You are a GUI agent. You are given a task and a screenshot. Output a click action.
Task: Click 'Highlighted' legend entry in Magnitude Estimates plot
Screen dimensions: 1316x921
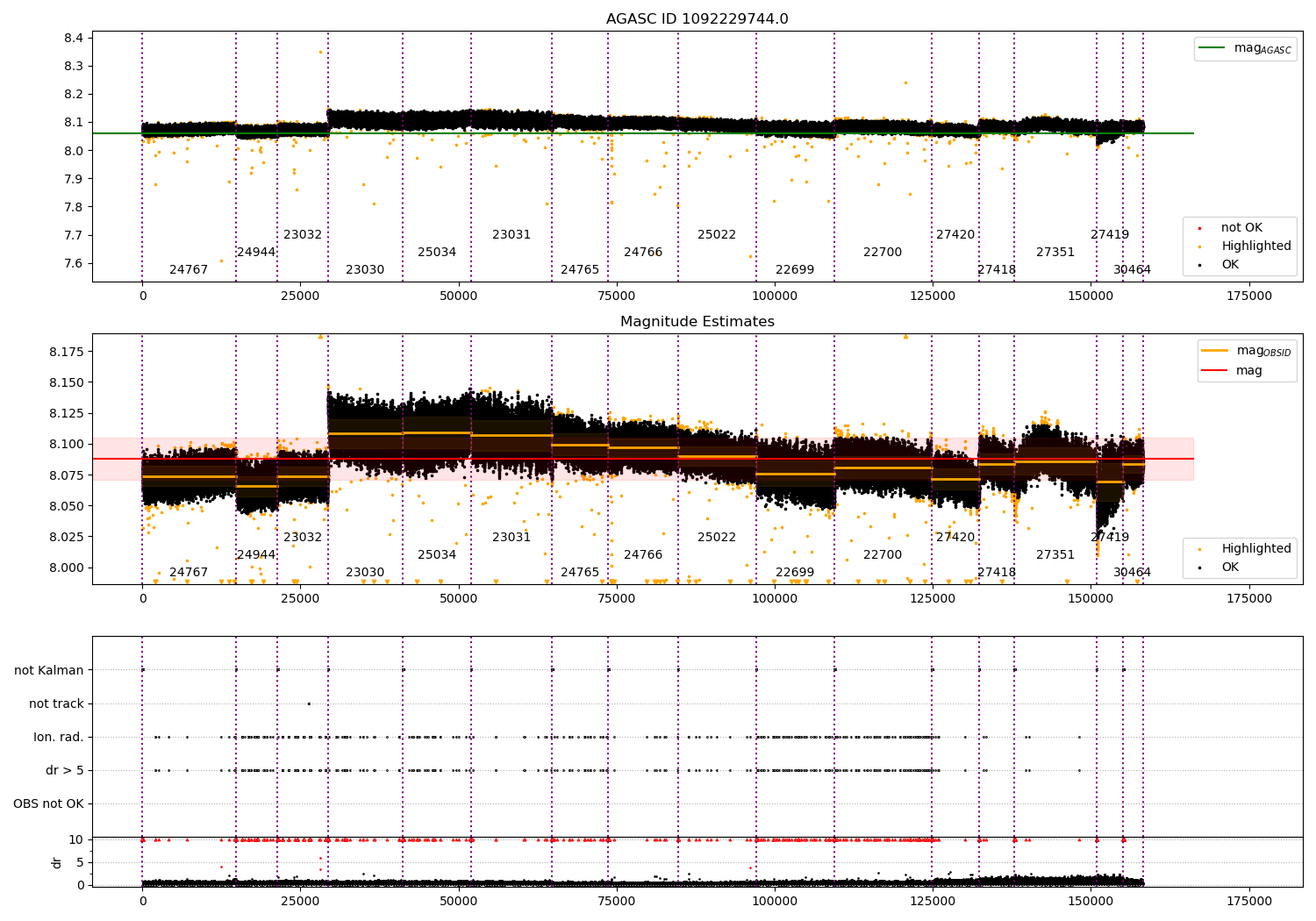pyautogui.click(x=1255, y=549)
